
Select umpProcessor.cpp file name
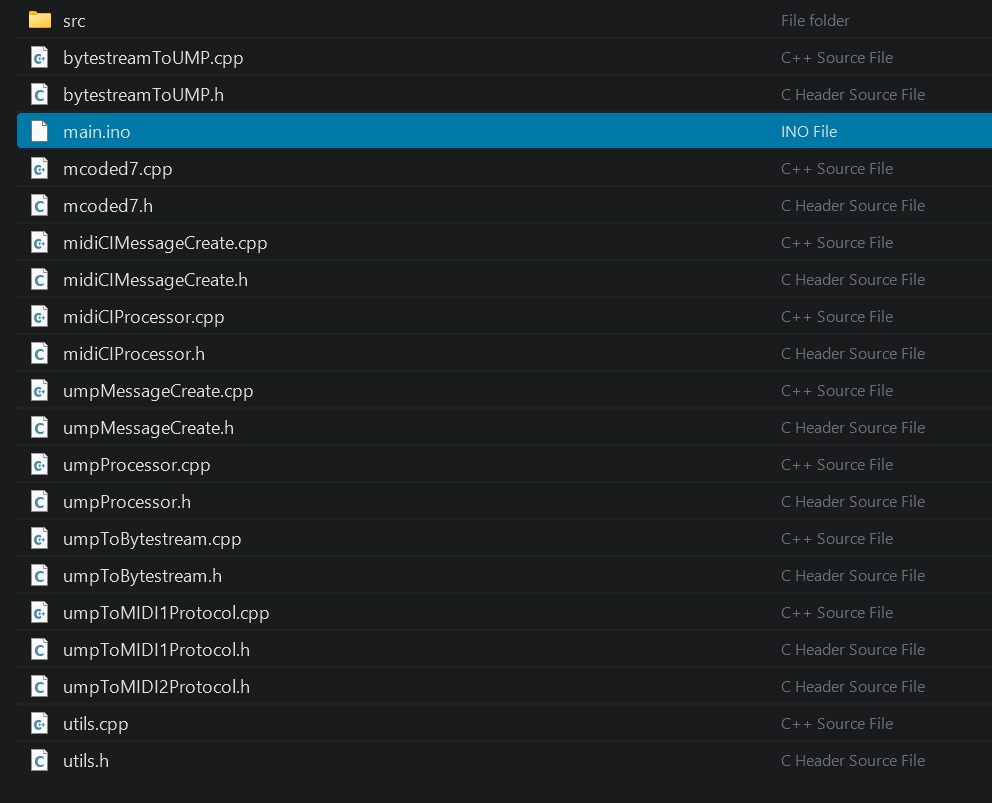(x=136, y=465)
